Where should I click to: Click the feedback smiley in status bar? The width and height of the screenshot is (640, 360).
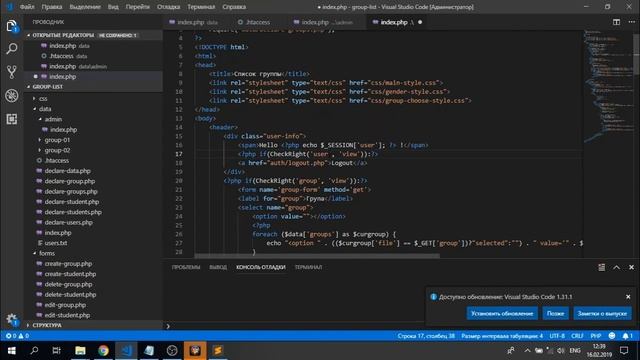coord(611,336)
